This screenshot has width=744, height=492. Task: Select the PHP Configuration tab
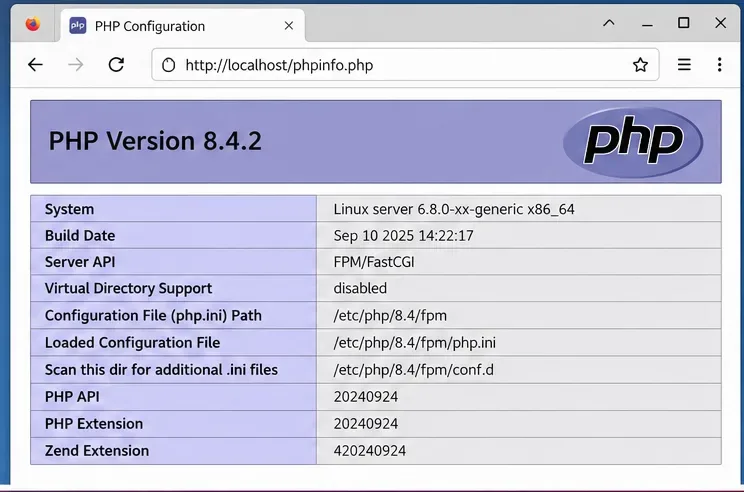pos(183,26)
